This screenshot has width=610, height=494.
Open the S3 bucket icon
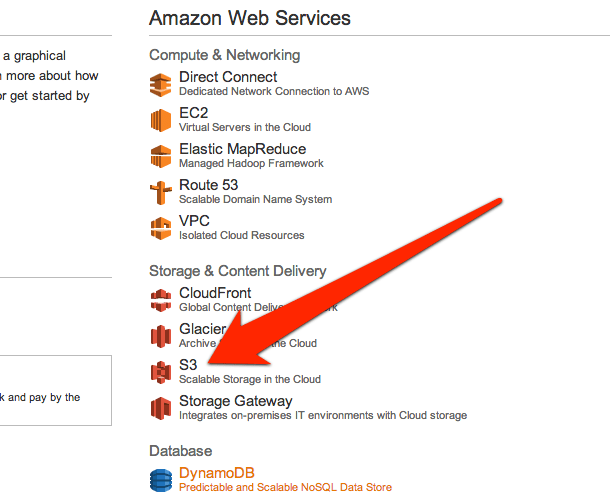pyautogui.click(x=161, y=372)
